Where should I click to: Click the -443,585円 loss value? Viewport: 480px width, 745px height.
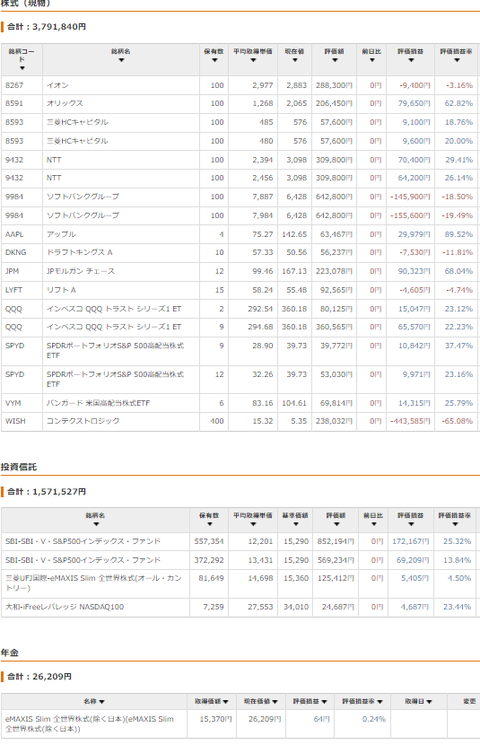click(x=410, y=421)
